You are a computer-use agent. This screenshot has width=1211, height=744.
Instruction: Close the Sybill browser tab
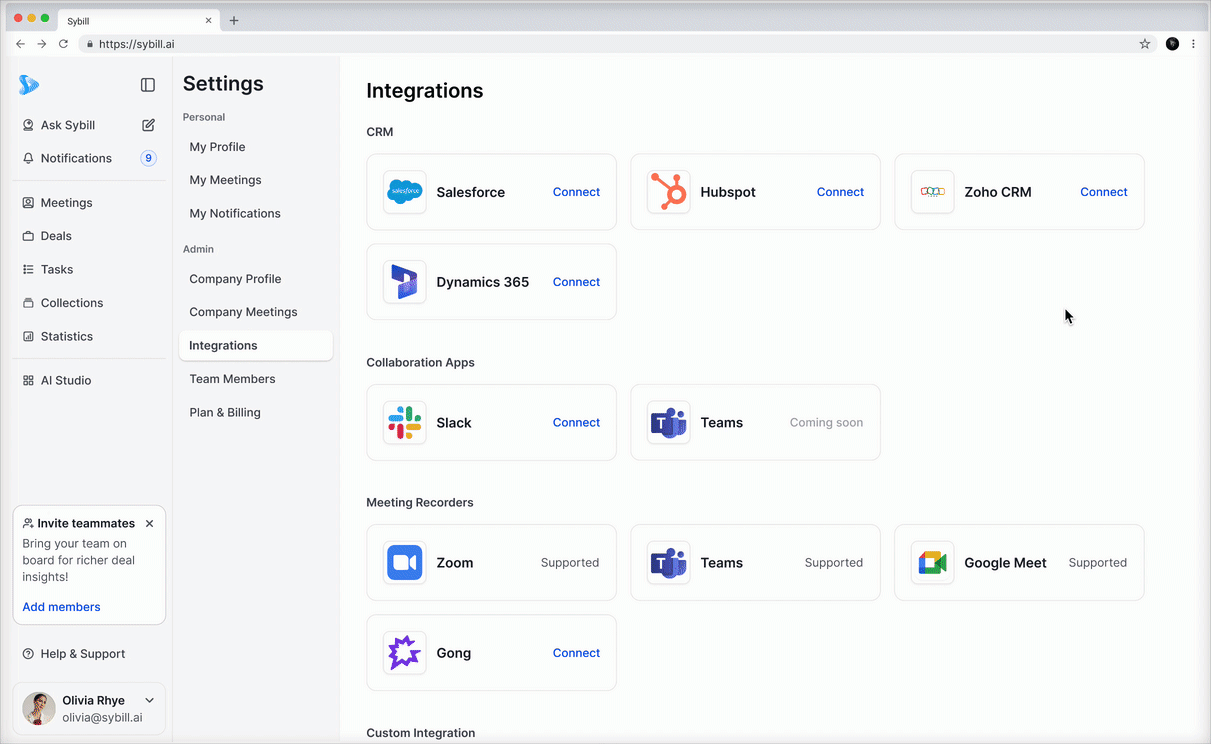tap(209, 20)
